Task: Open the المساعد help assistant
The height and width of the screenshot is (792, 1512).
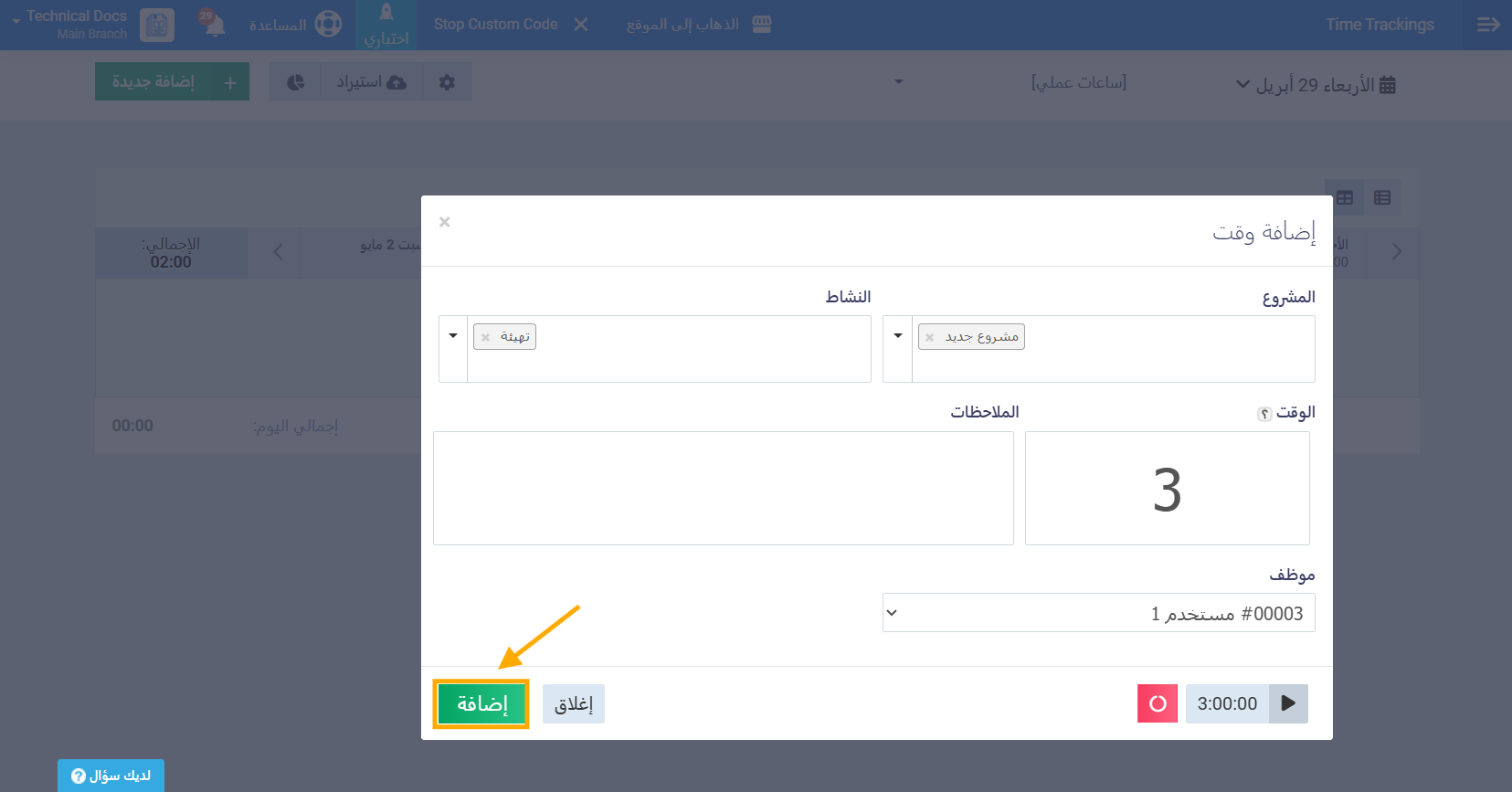Action: tap(295, 25)
